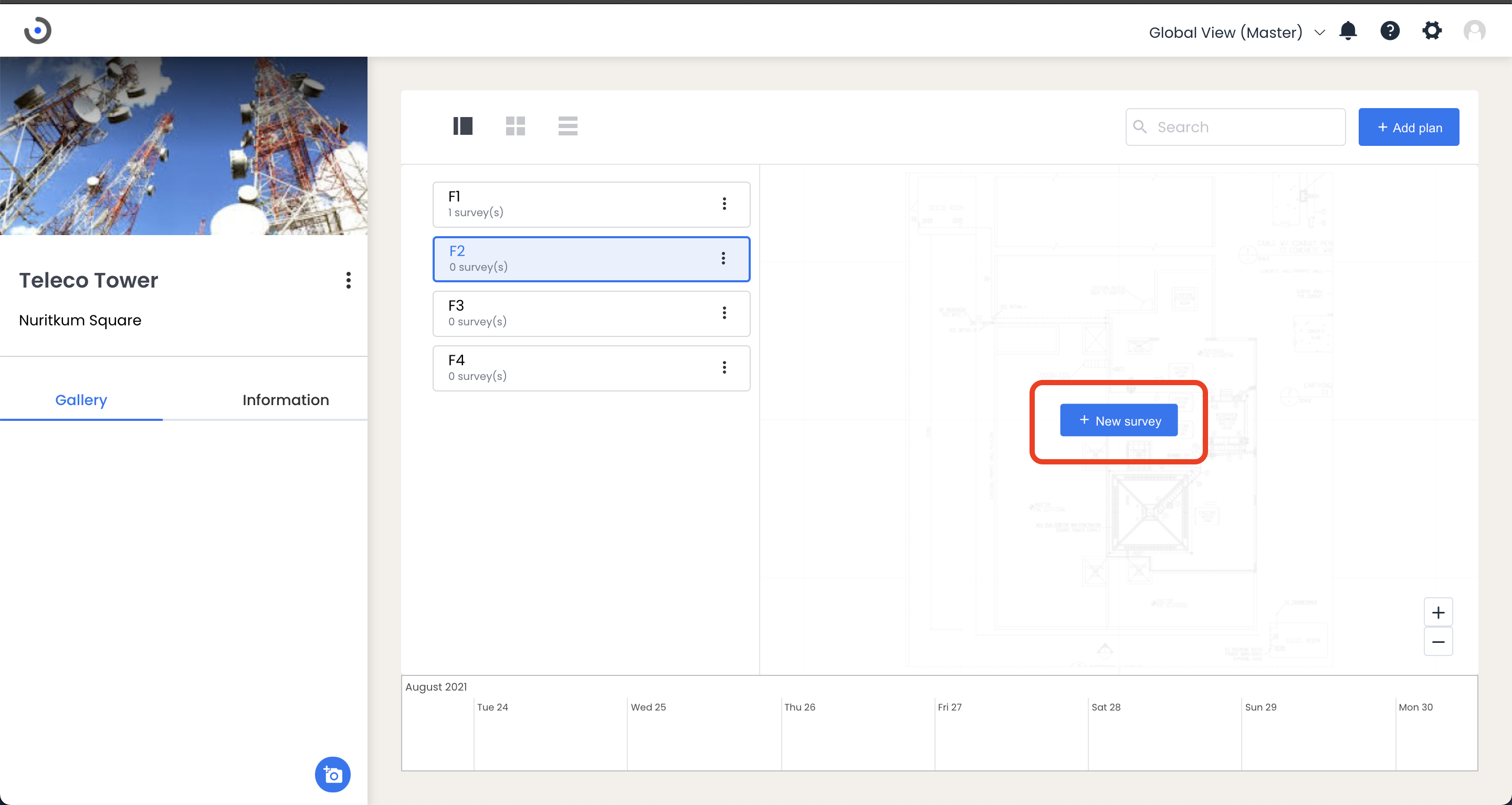This screenshot has width=1512, height=805.
Task: Switch to the Gallery tab
Action: point(81,400)
